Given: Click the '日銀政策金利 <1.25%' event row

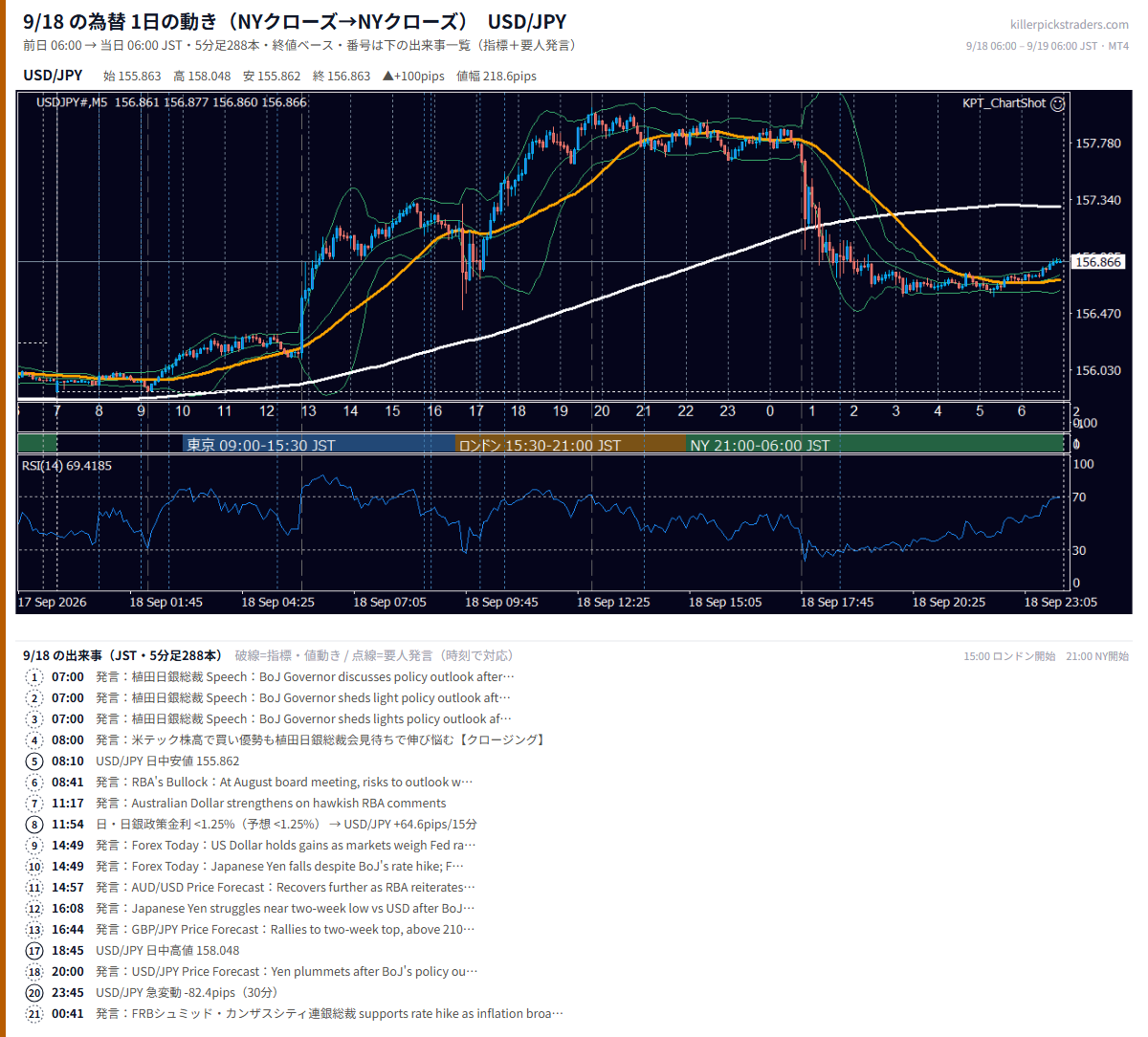Looking at the screenshot, I should coord(286,825).
